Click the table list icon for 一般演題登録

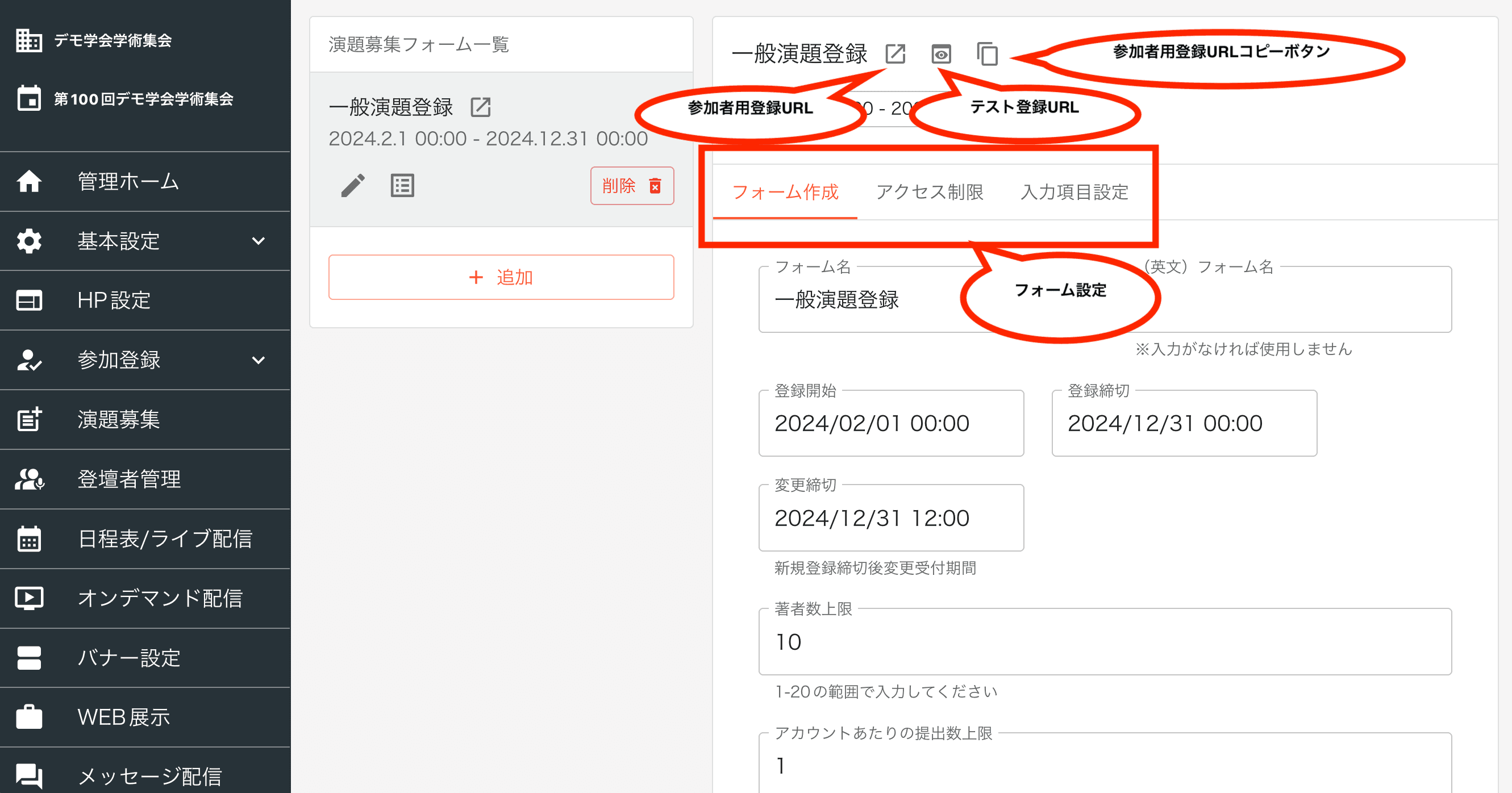402,186
